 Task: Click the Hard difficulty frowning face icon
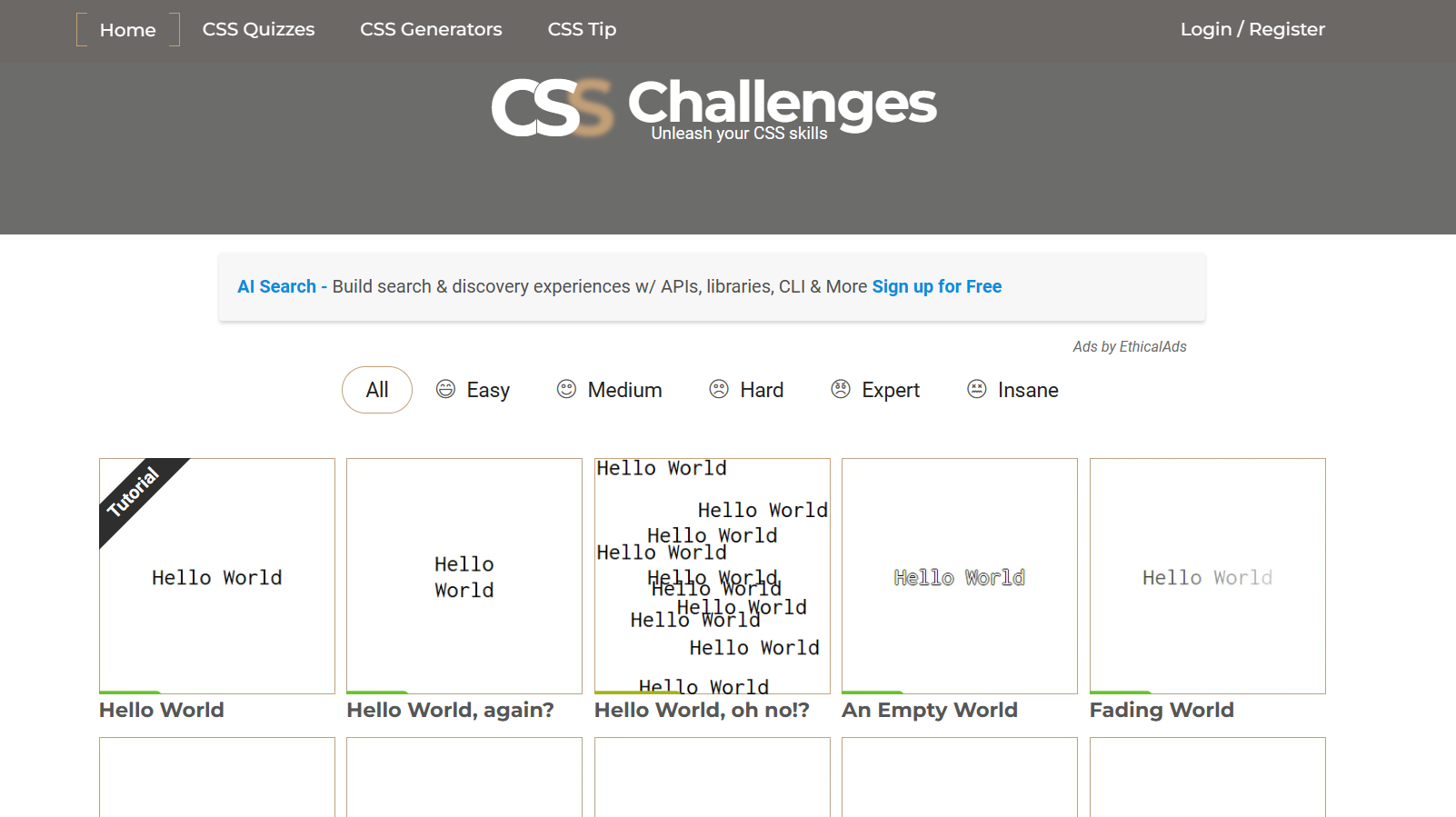[x=719, y=390]
